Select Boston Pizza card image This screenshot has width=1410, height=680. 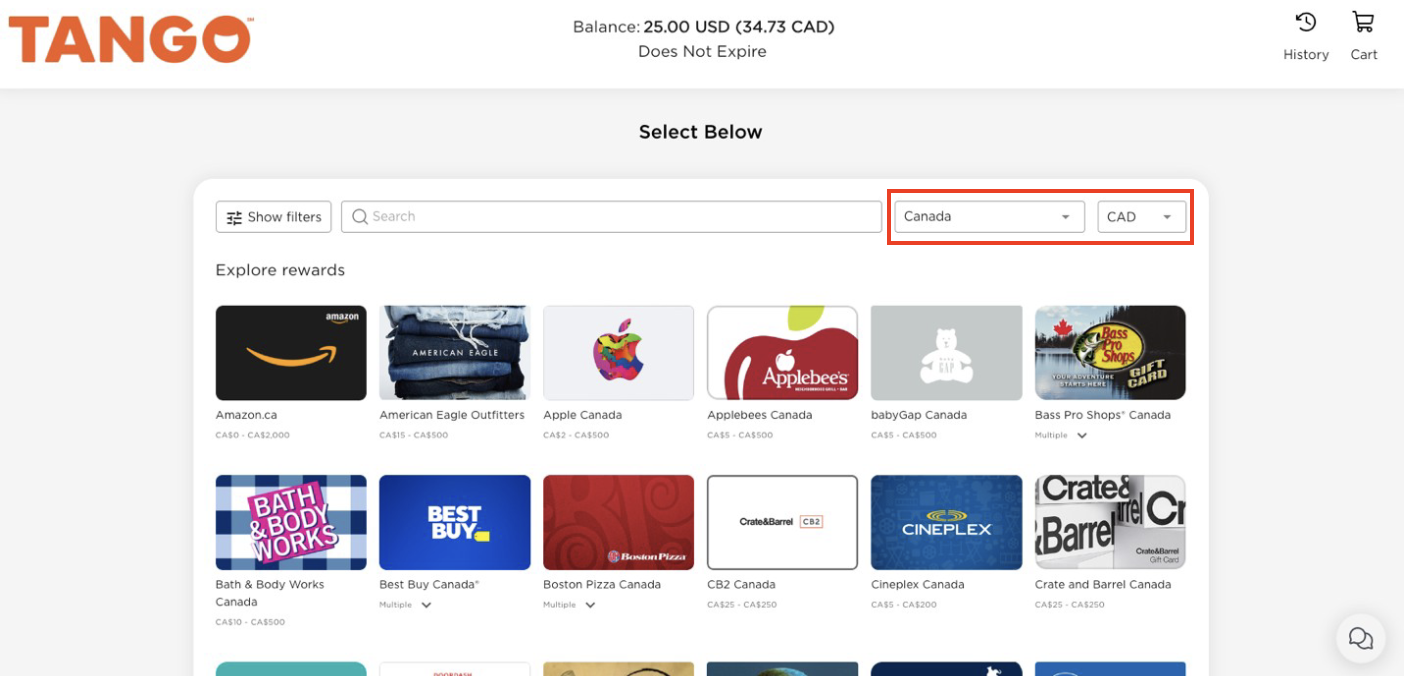[621, 525]
